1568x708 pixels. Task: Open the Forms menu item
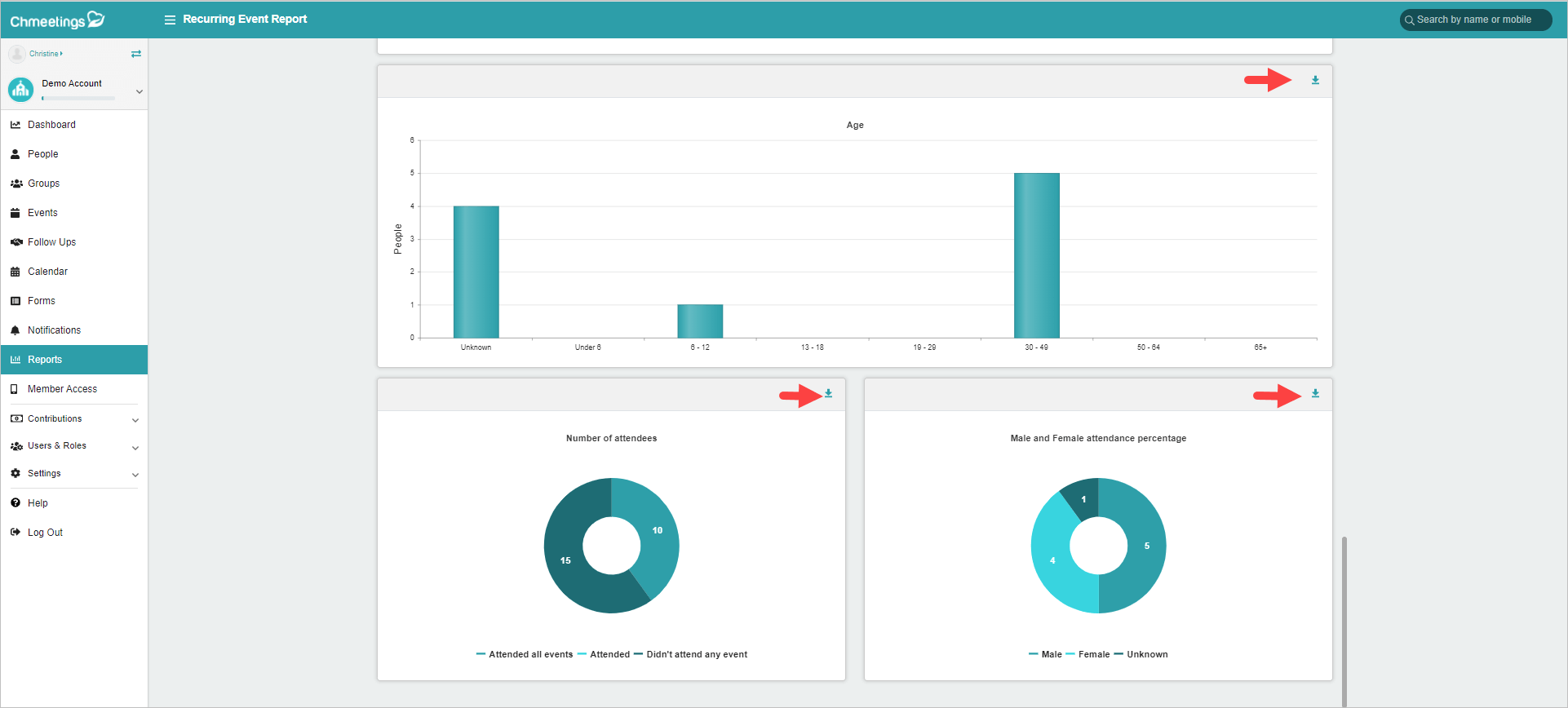[74, 301]
